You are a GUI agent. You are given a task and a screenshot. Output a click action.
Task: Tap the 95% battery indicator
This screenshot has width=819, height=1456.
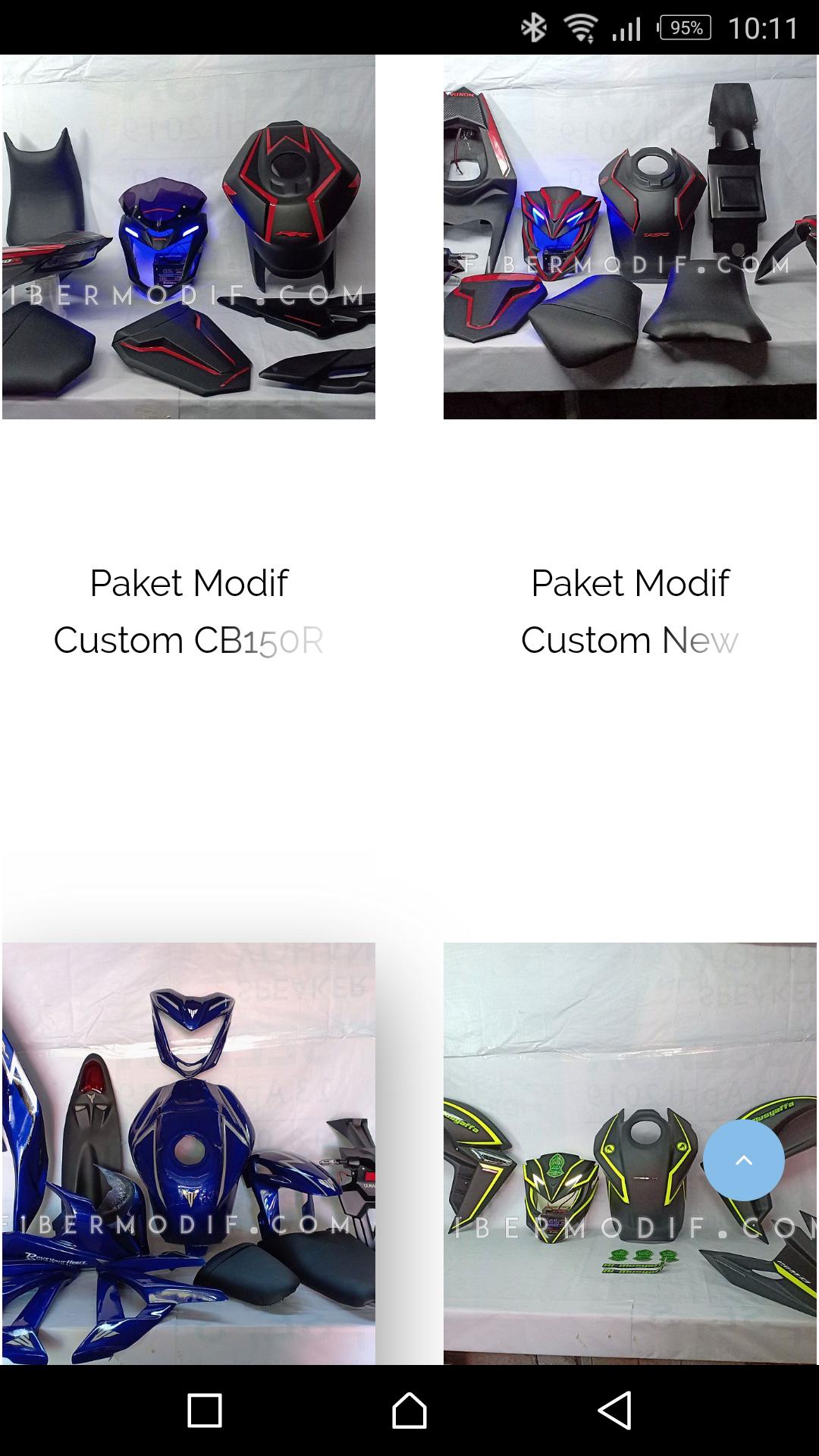click(685, 28)
